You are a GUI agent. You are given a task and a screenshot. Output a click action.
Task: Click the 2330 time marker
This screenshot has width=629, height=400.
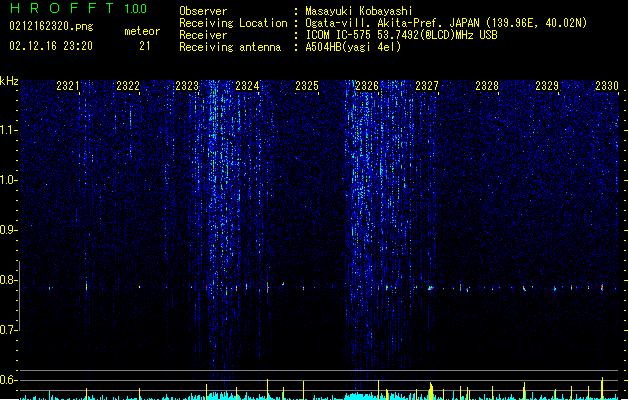607,86
